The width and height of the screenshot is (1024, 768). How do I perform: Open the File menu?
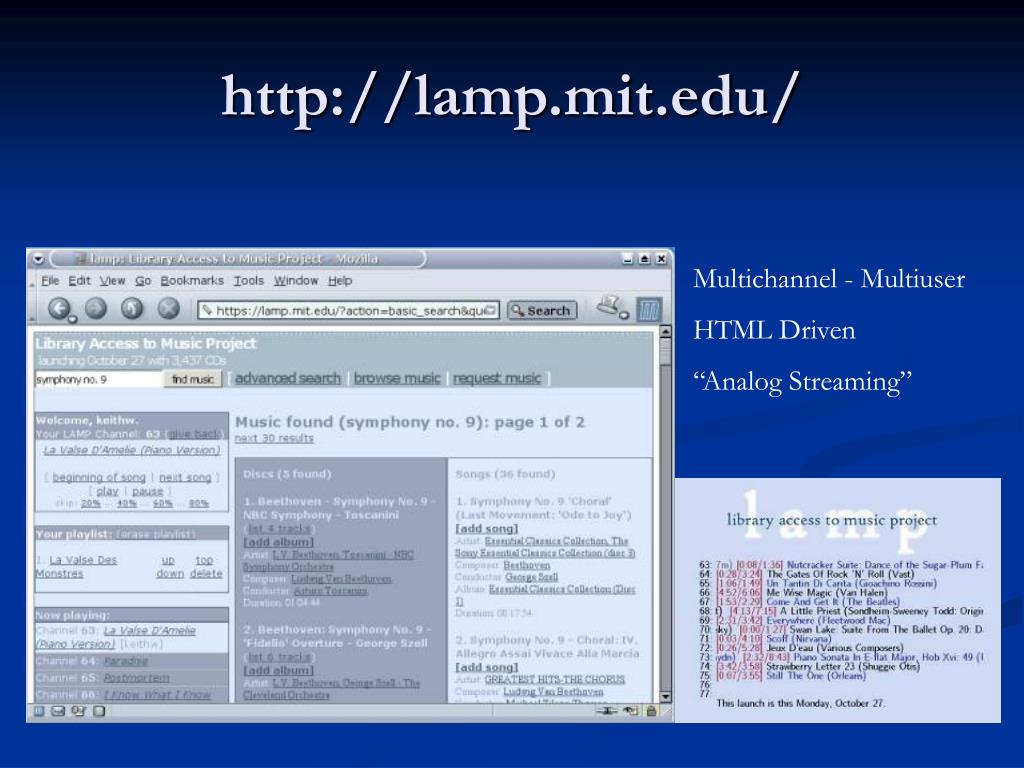tap(50, 281)
